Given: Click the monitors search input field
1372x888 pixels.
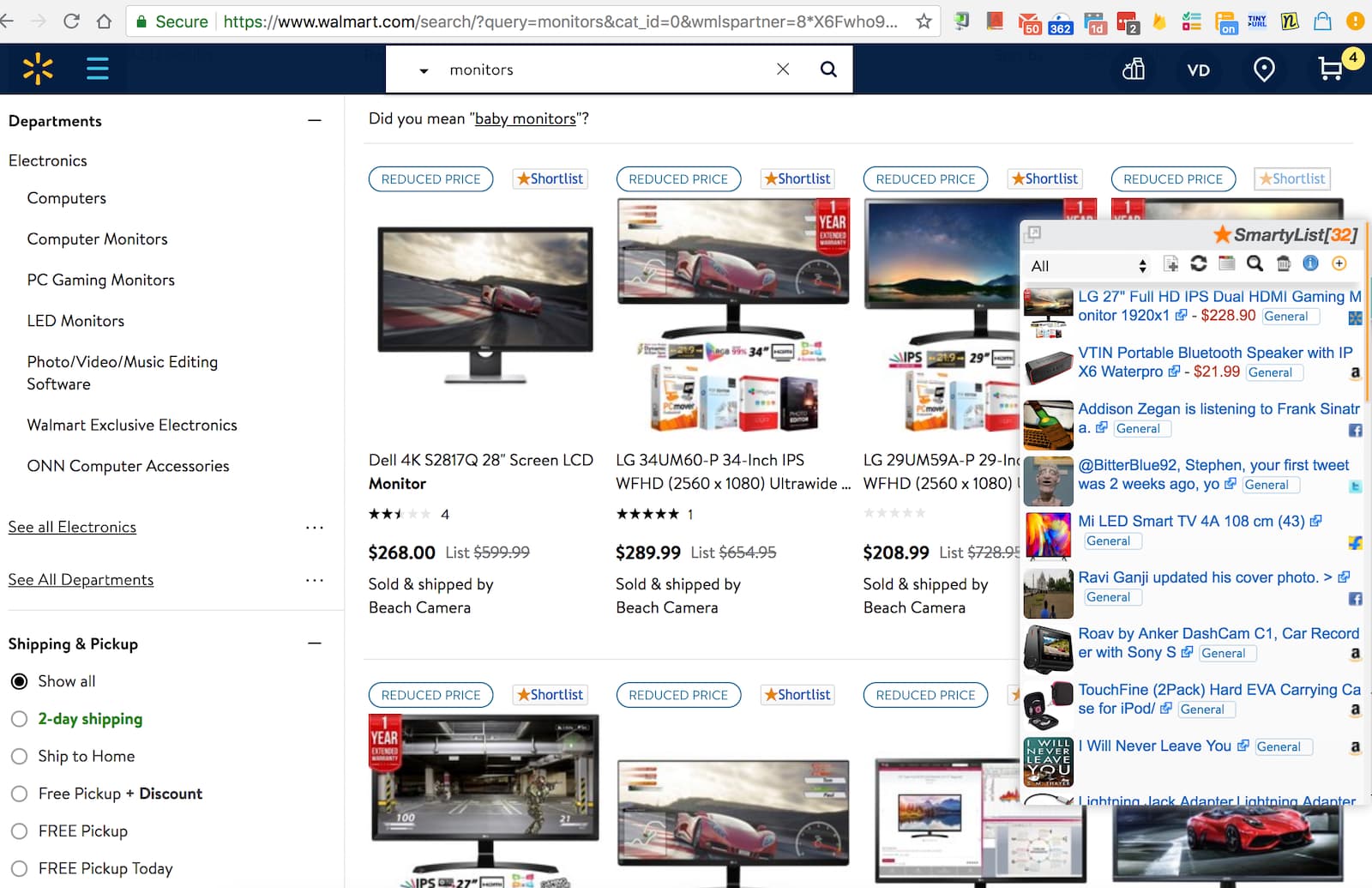Looking at the screenshot, I should pos(600,69).
